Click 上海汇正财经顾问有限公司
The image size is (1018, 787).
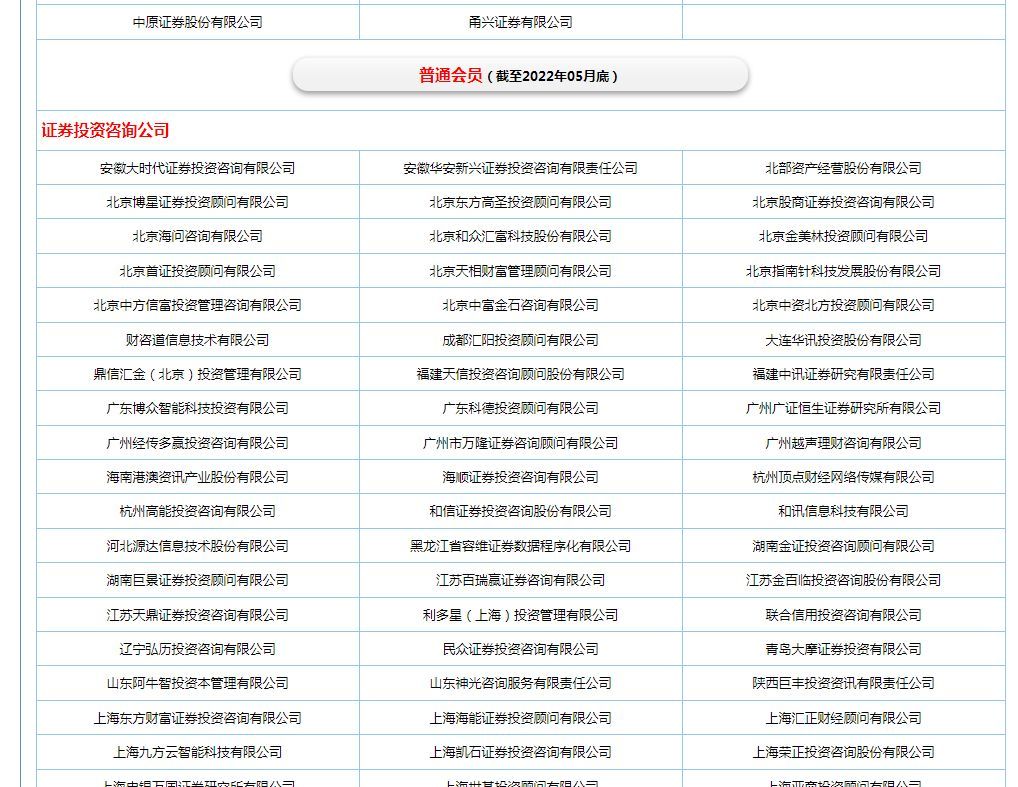pos(843,718)
